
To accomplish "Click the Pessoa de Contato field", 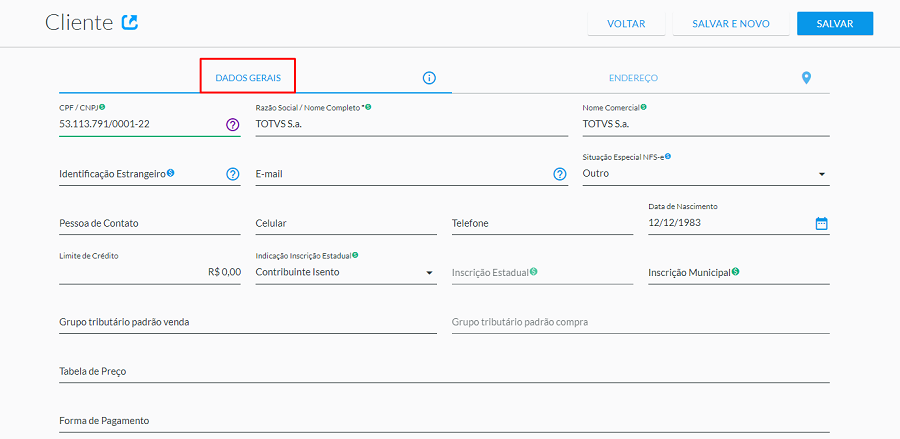I will click(150, 223).
